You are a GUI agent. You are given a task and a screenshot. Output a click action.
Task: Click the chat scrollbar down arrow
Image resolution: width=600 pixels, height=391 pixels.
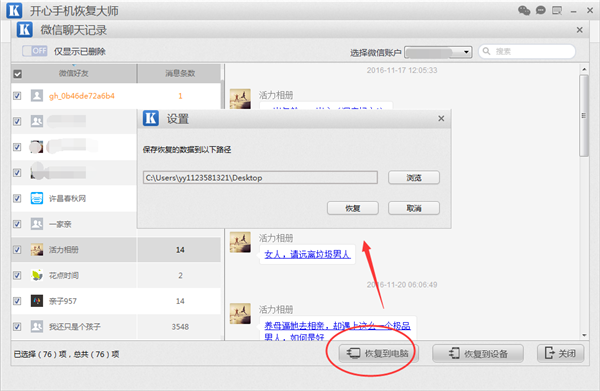584,335
